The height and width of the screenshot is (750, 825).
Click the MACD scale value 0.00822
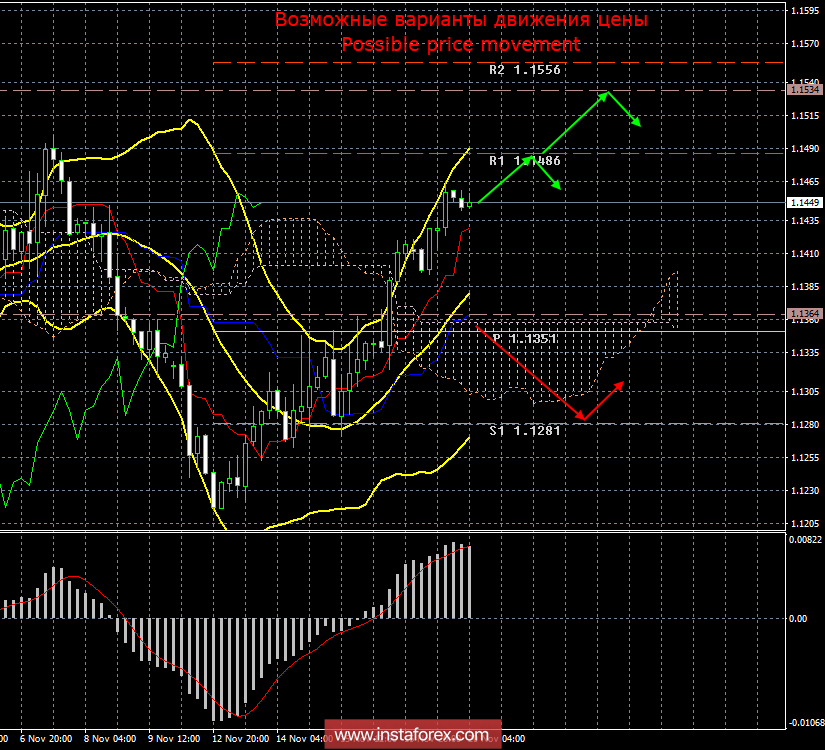pyautogui.click(x=805, y=539)
